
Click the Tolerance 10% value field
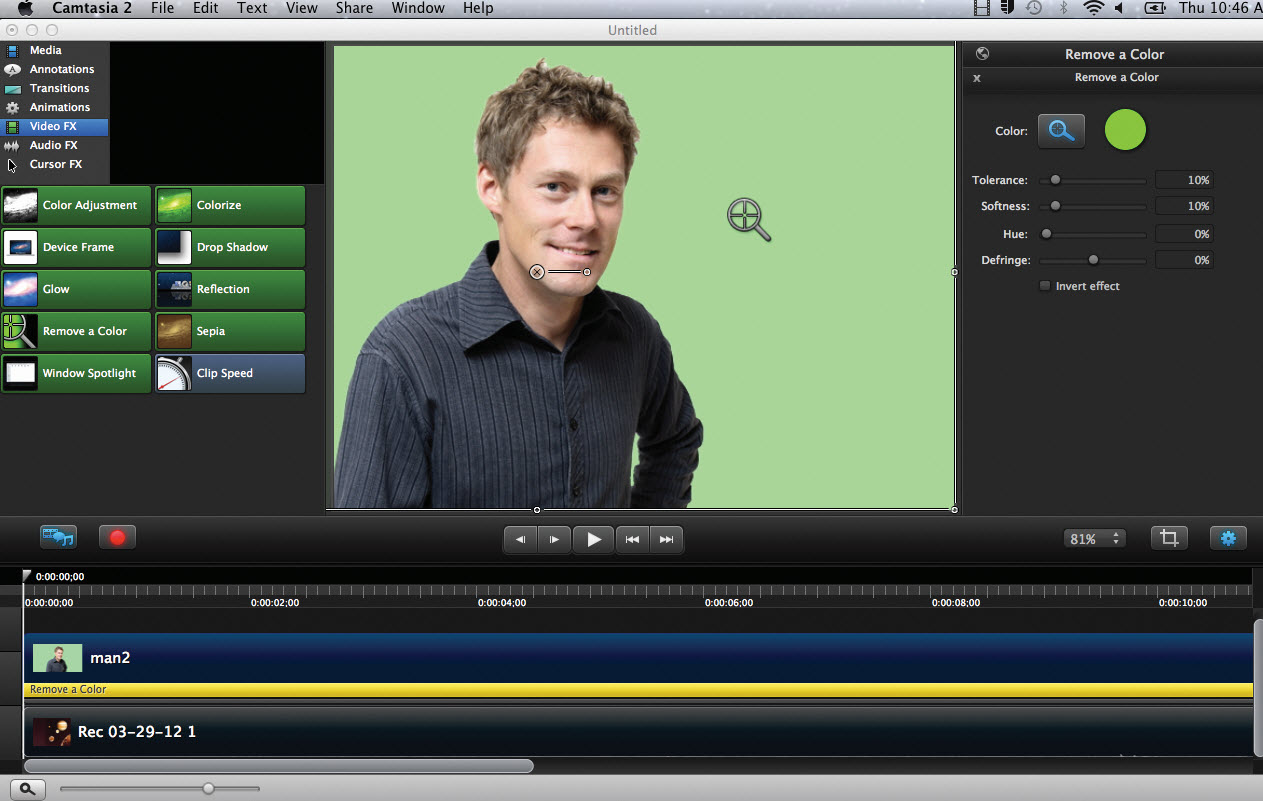[1184, 180]
